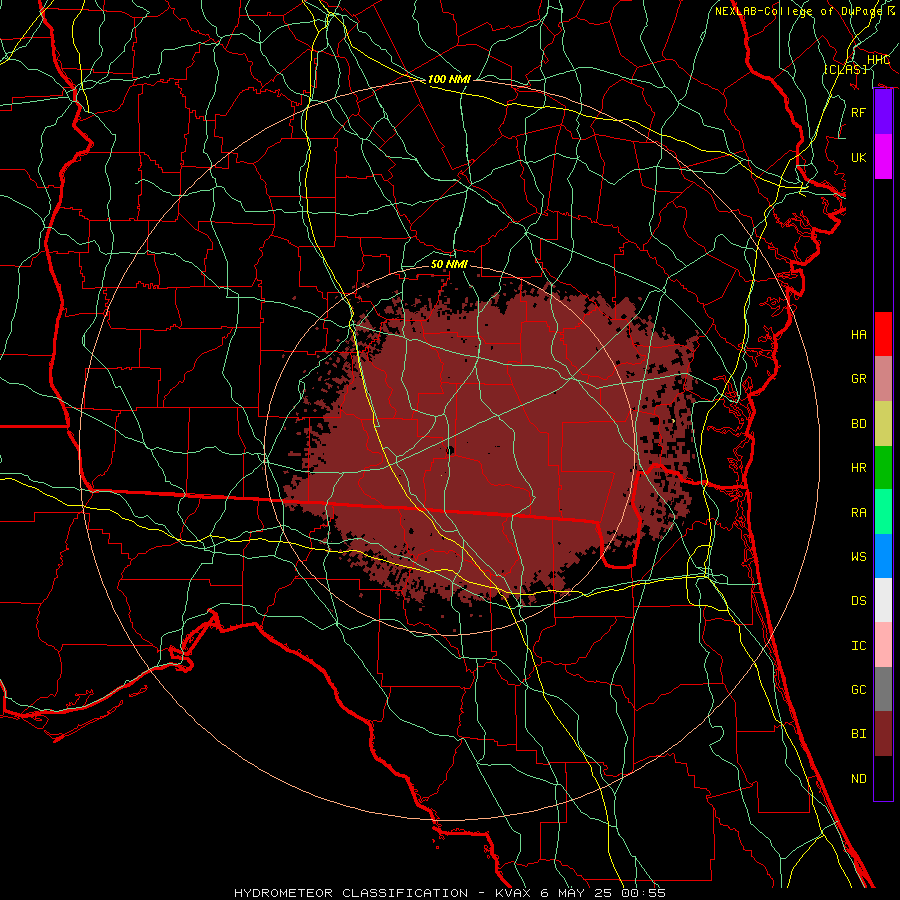Image resolution: width=900 pixels, height=900 pixels.
Task: Click the BI brown legend color block
Action: (x=883, y=734)
